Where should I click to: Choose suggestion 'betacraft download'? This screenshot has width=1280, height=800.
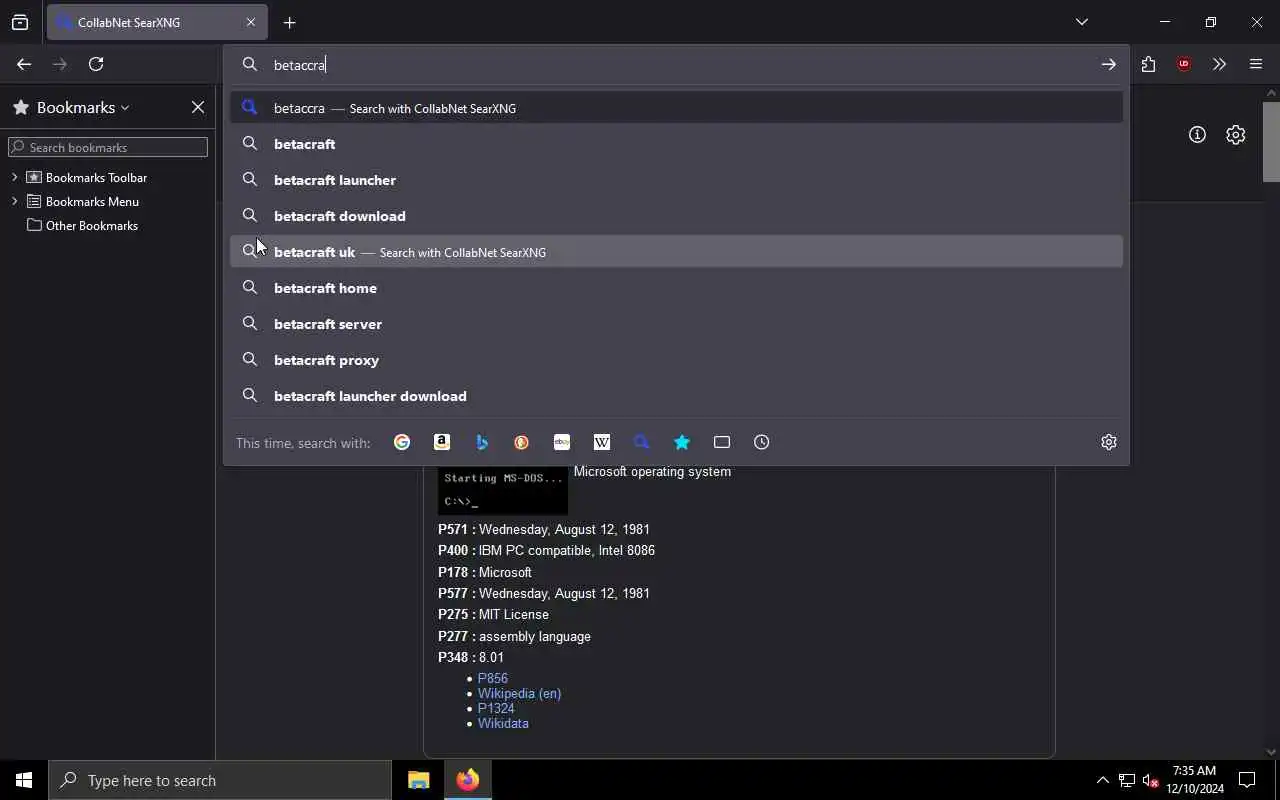[x=676, y=216]
